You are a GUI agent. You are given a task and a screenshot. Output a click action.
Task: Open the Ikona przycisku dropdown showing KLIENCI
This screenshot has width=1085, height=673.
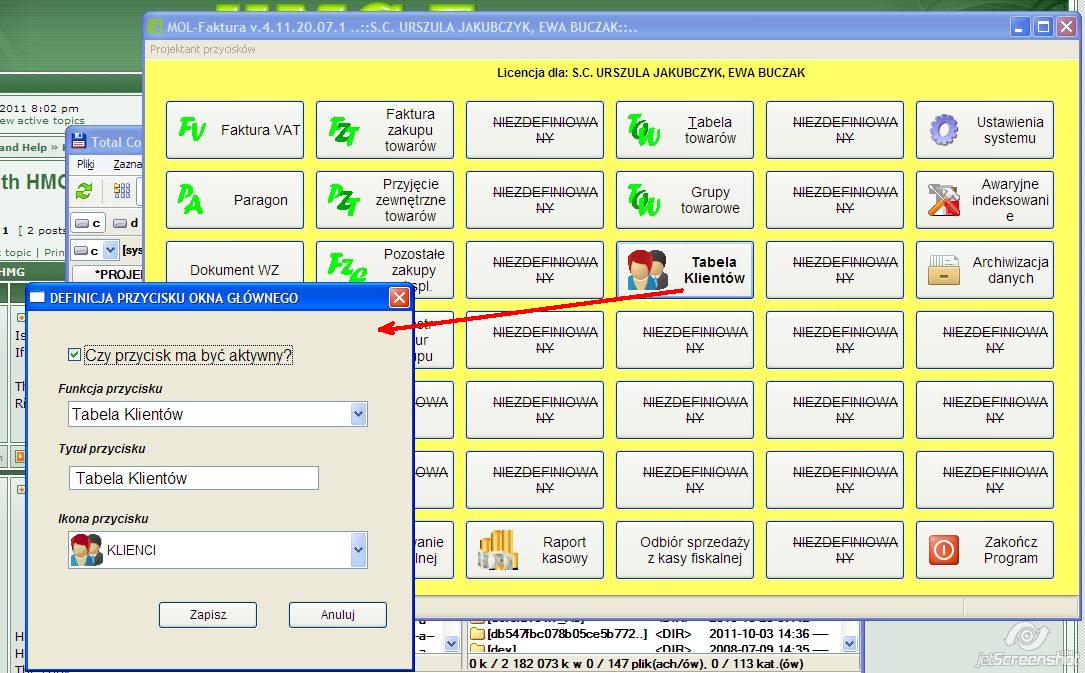tap(358, 550)
